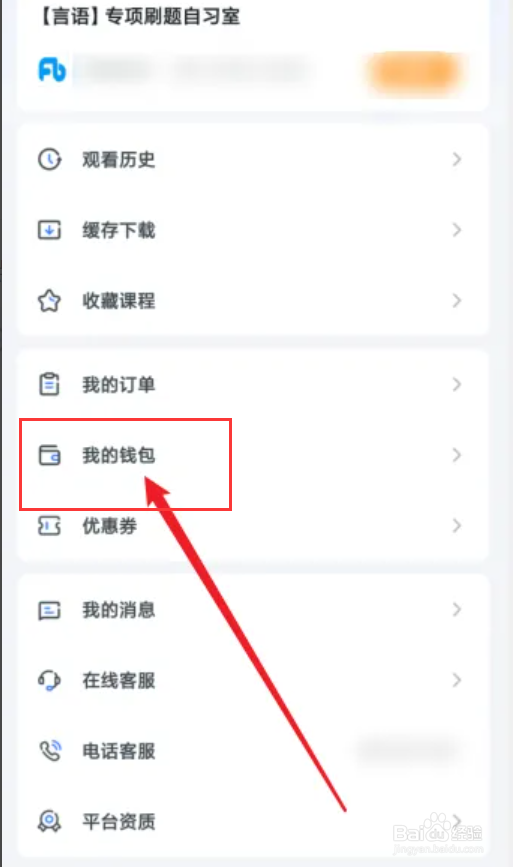
Task: Tap the phone icon for 电话客服
Action: 50,751
